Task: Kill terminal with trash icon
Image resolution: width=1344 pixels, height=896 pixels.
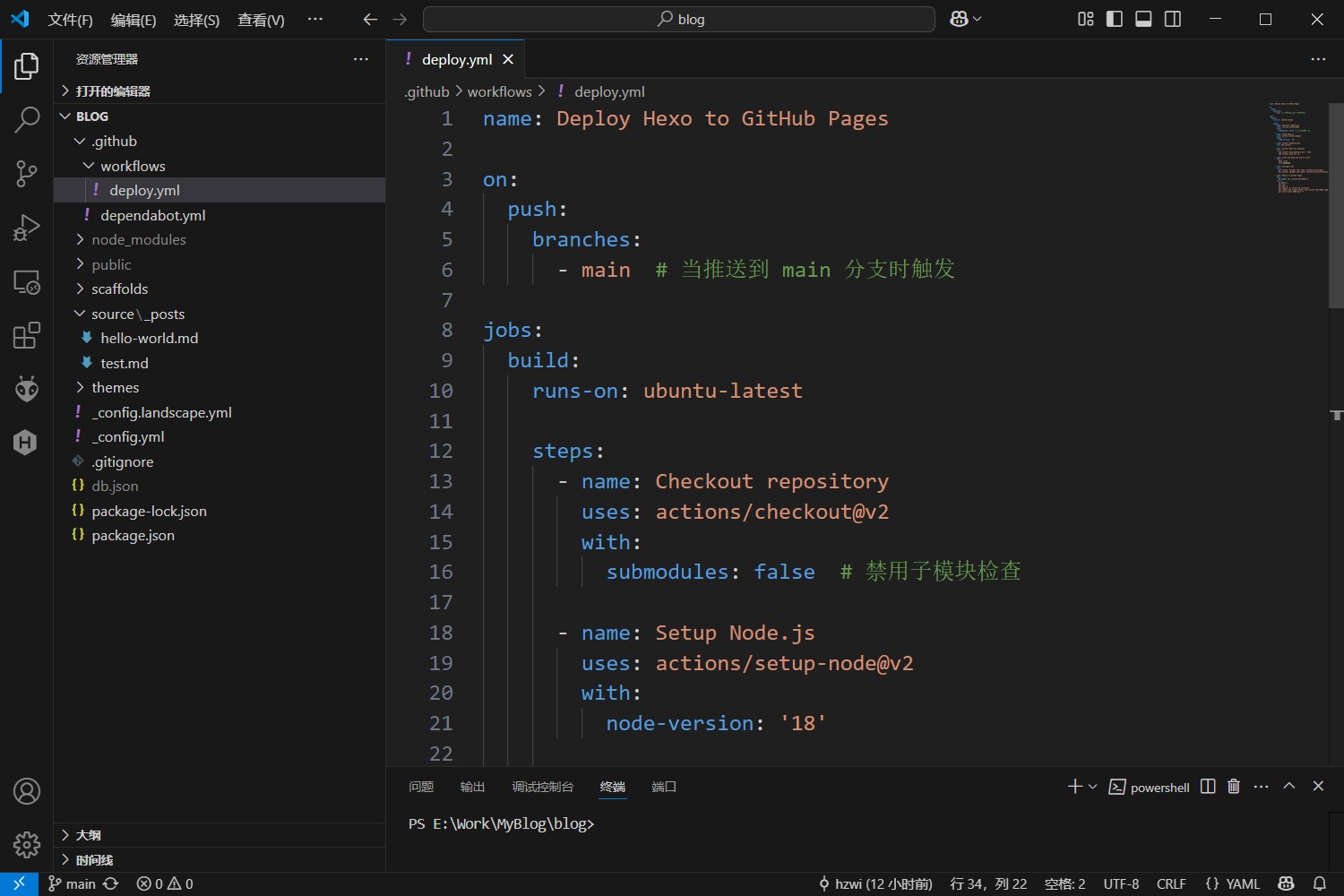Action: pos(1234,786)
